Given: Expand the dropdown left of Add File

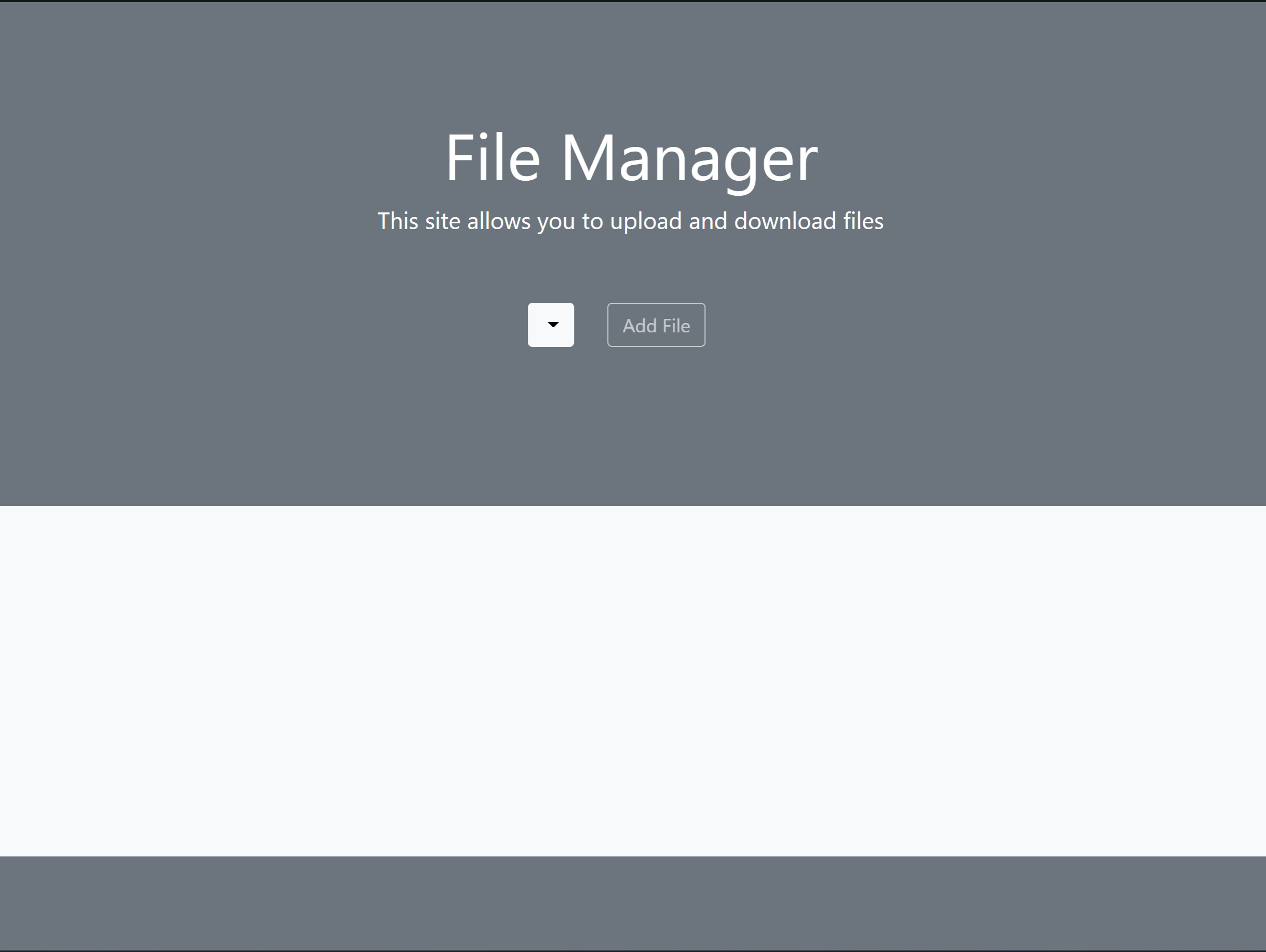Looking at the screenshot, I should coord(551,325).
